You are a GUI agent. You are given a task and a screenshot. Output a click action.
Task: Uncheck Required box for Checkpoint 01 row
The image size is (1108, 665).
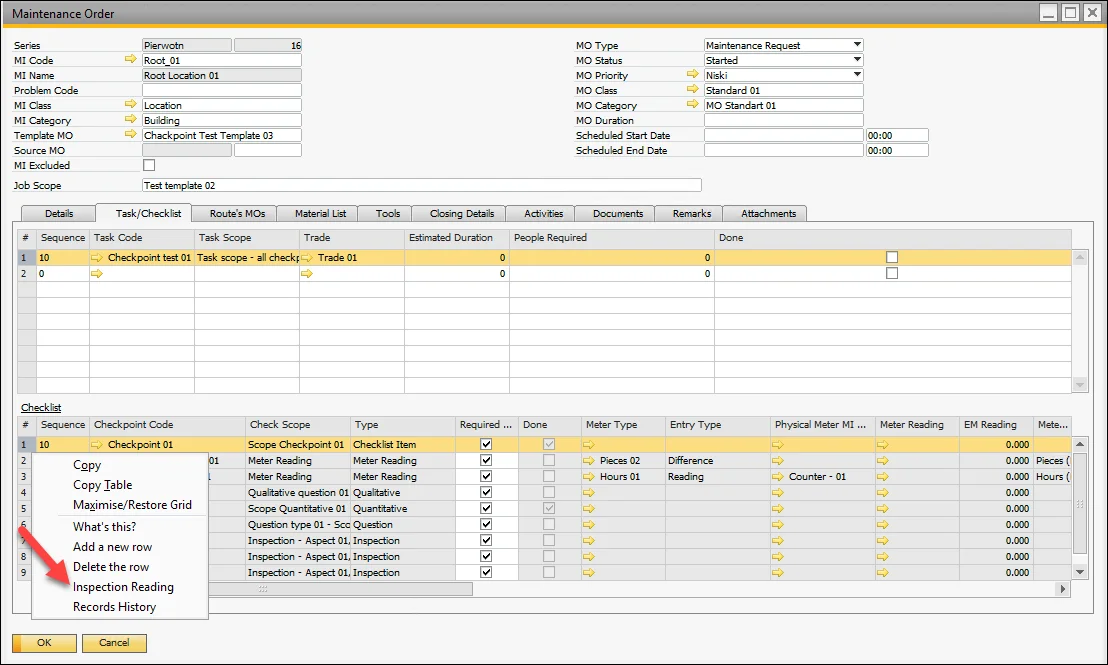tap(486, 445)
